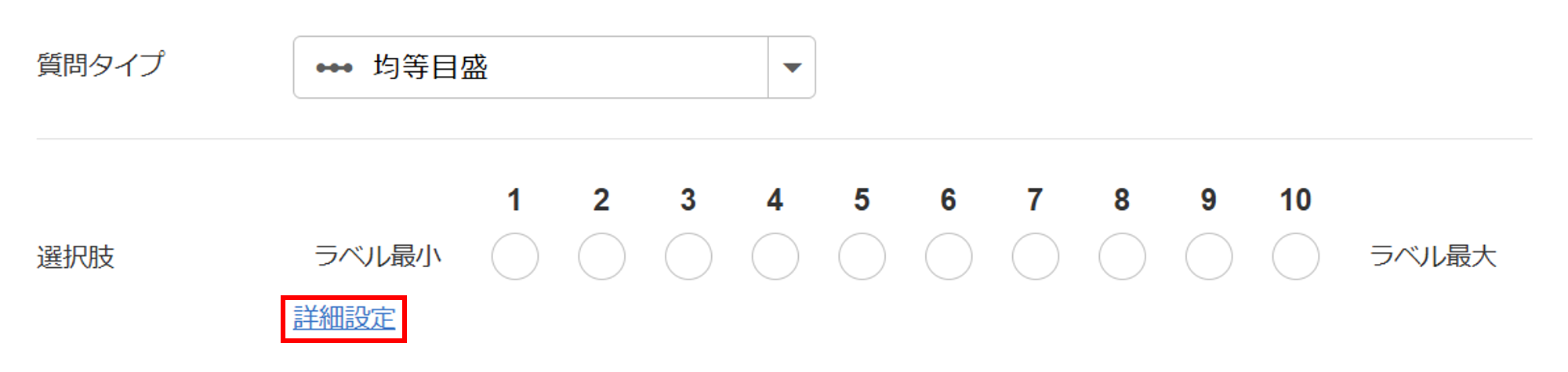Open the 質問タイプ dropdown arrow
Image resolution: width=1568 pixels, height=372 pixels.
point(792,68)
